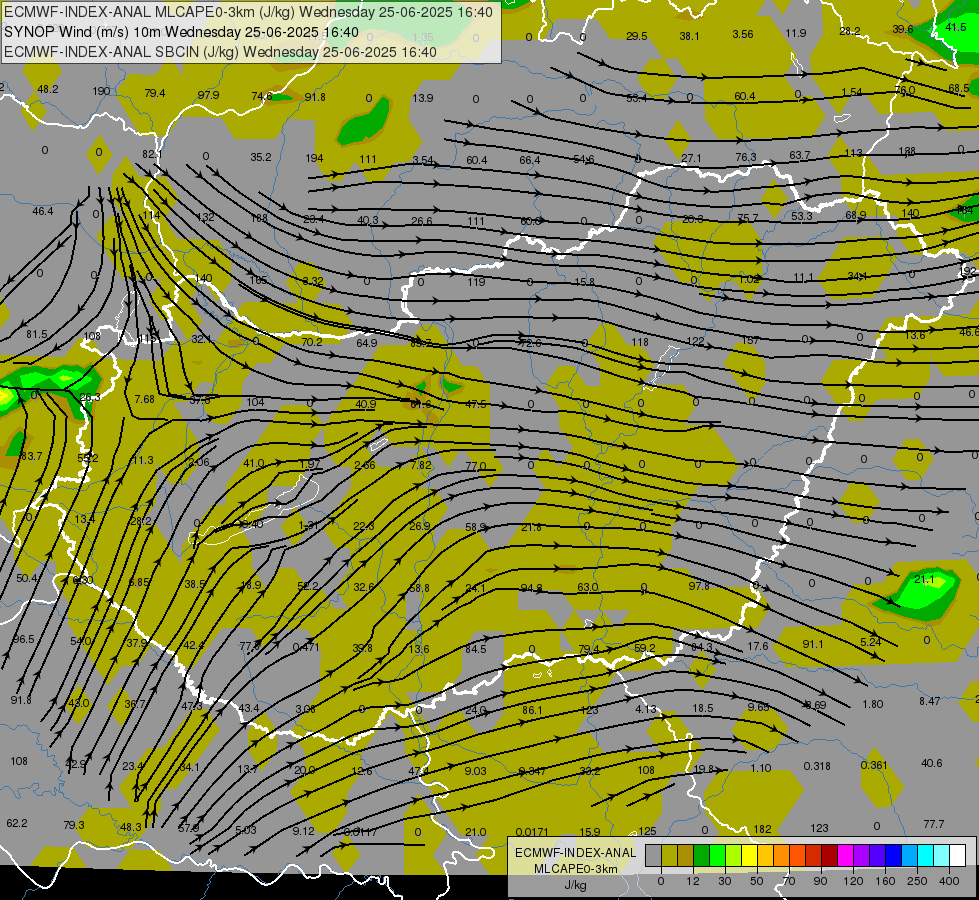Click the legend tick label '30'
The image size is (979, 900).
click(724, 881)
